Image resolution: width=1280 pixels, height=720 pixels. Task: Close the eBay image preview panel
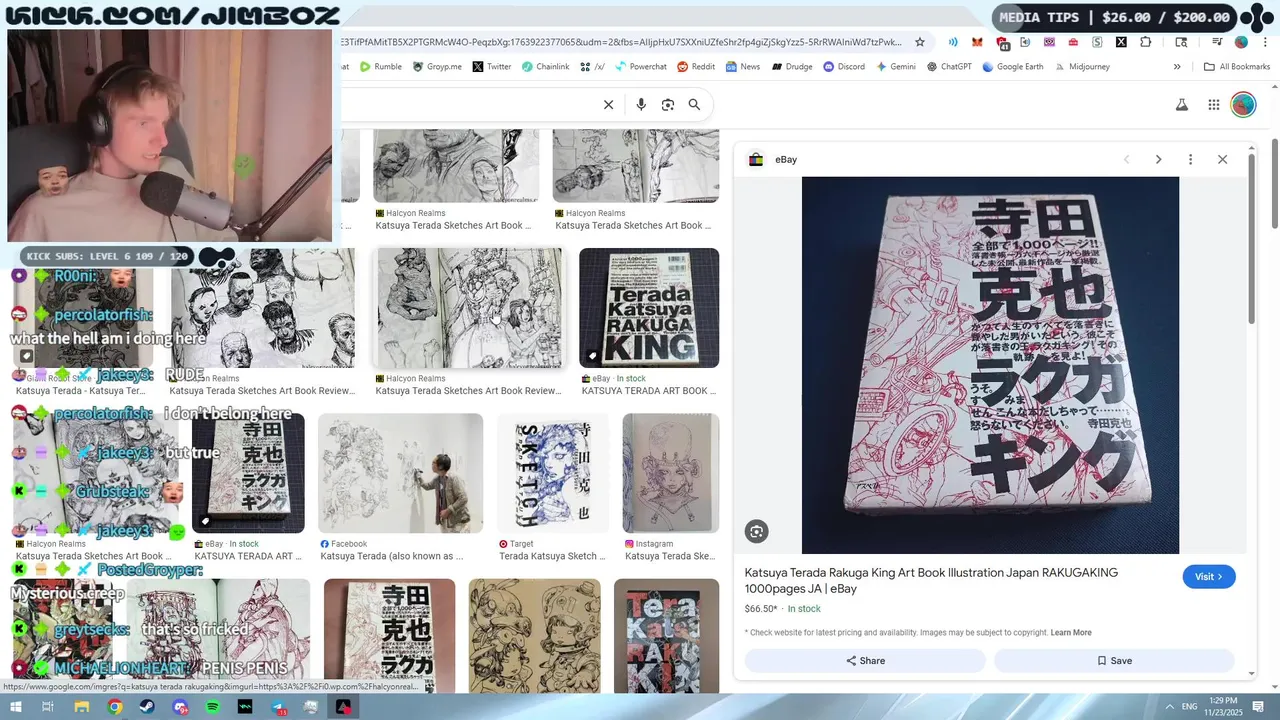pos(1222,160)
